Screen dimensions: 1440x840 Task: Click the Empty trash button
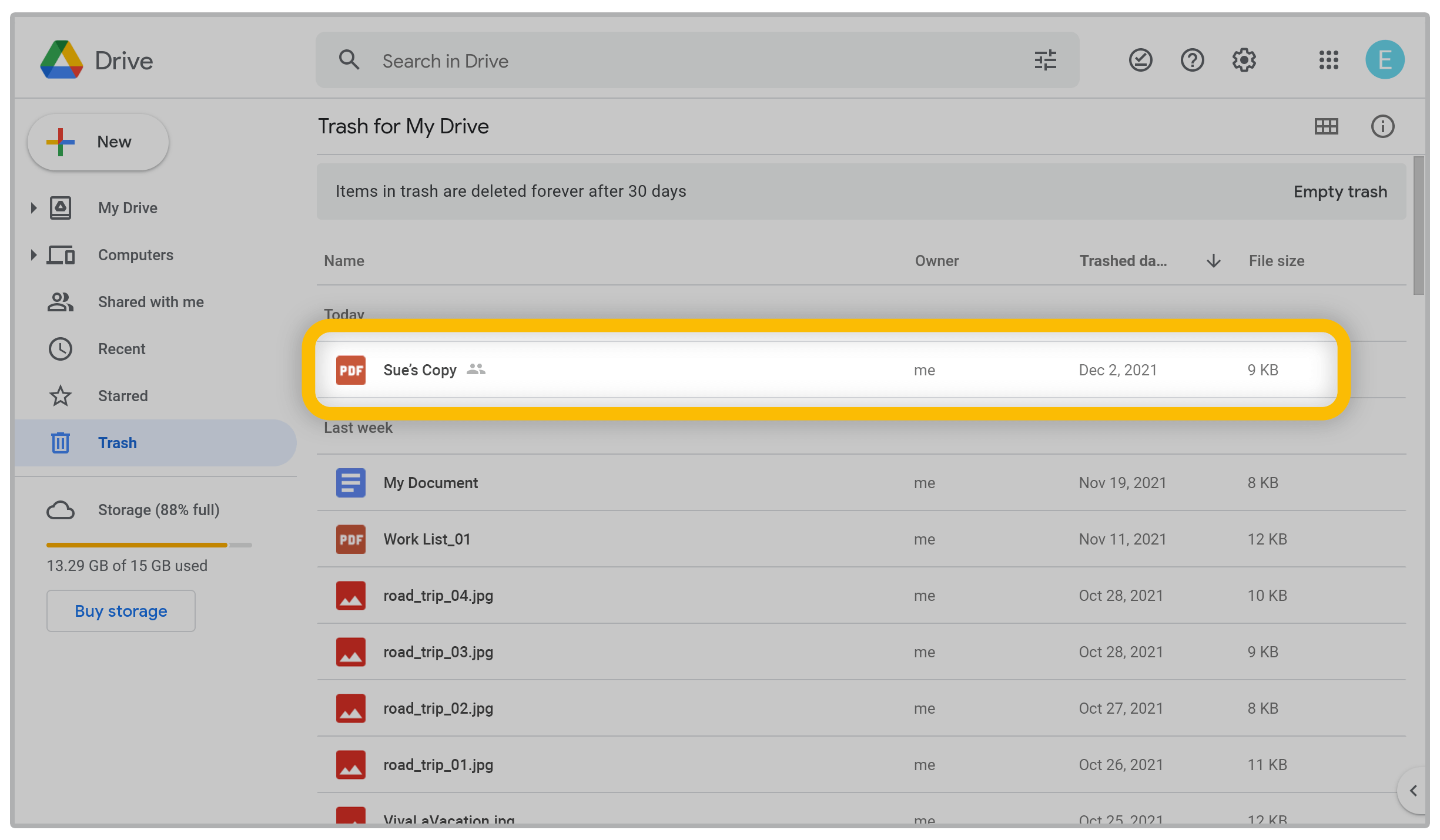tap(1339, 192)
